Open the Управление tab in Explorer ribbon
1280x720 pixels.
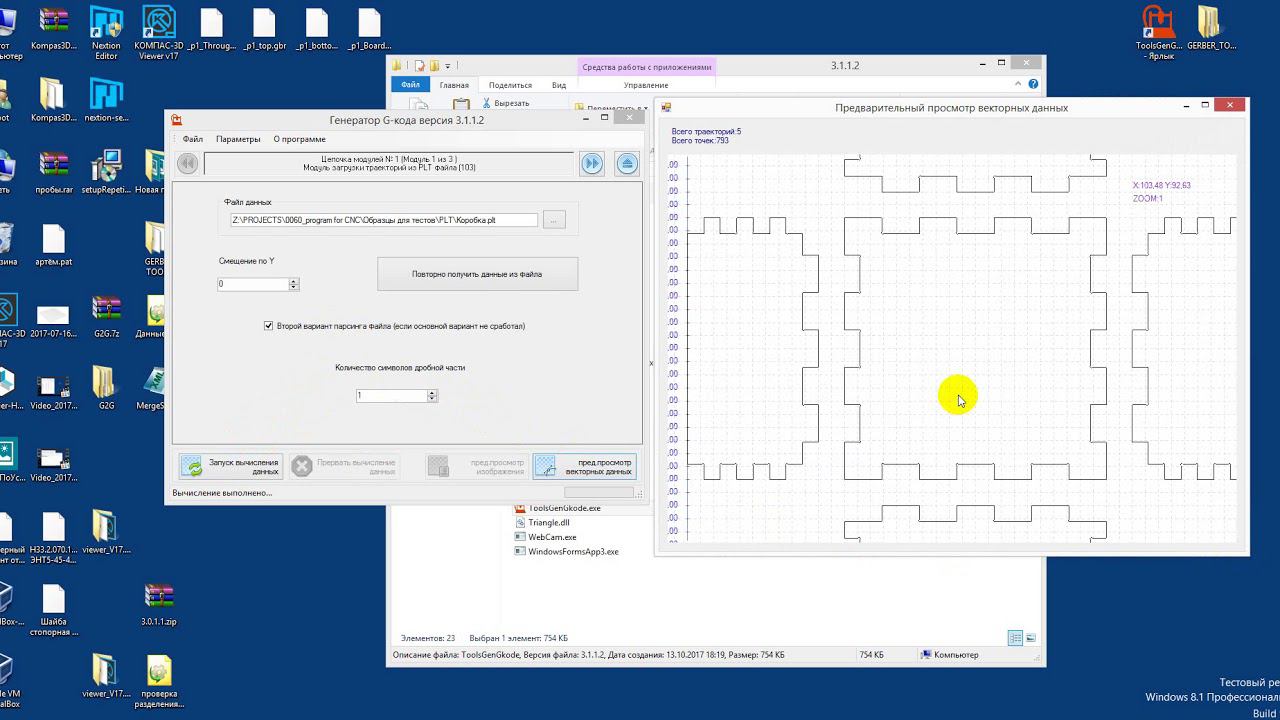pyautogui.click(x=646, y=85)
